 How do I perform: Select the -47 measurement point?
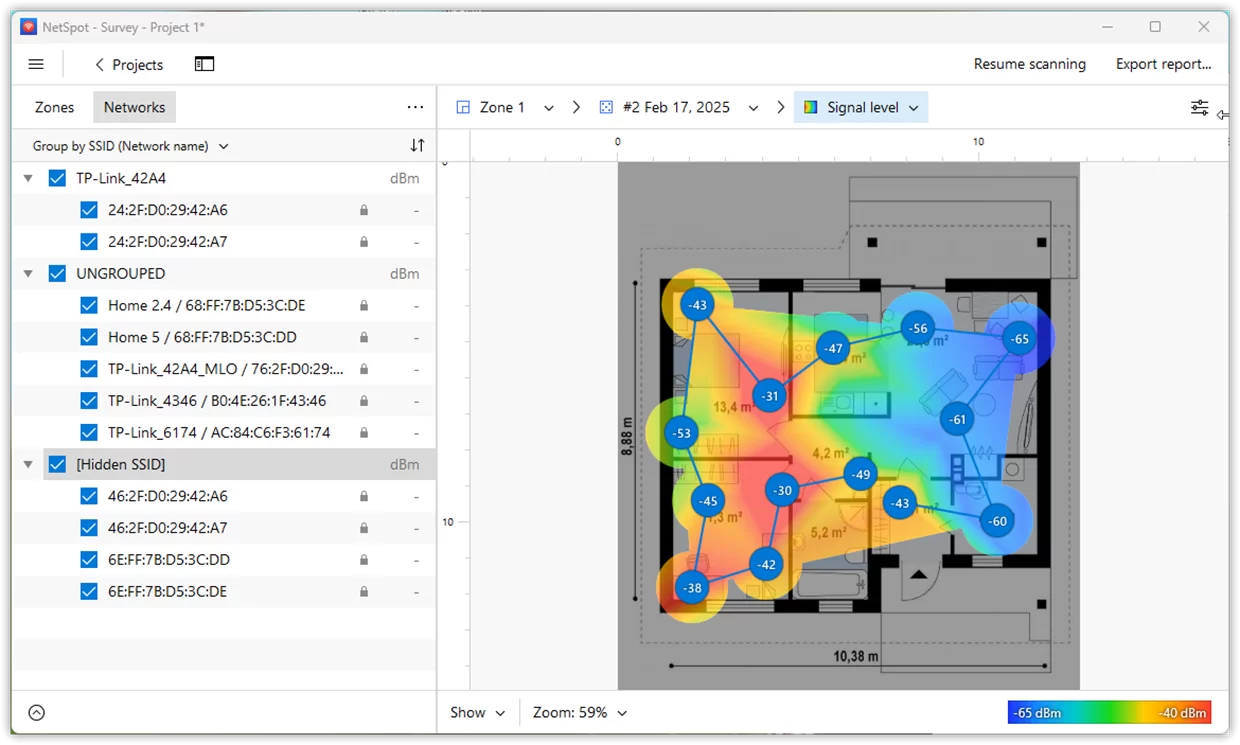point(832,349)
